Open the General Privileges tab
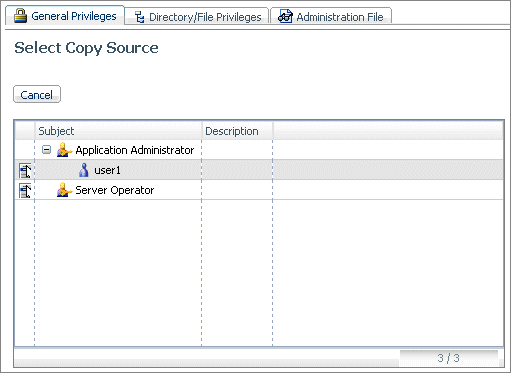The height and width of the screenshot is (374, 512). click(x=65, y=16)
